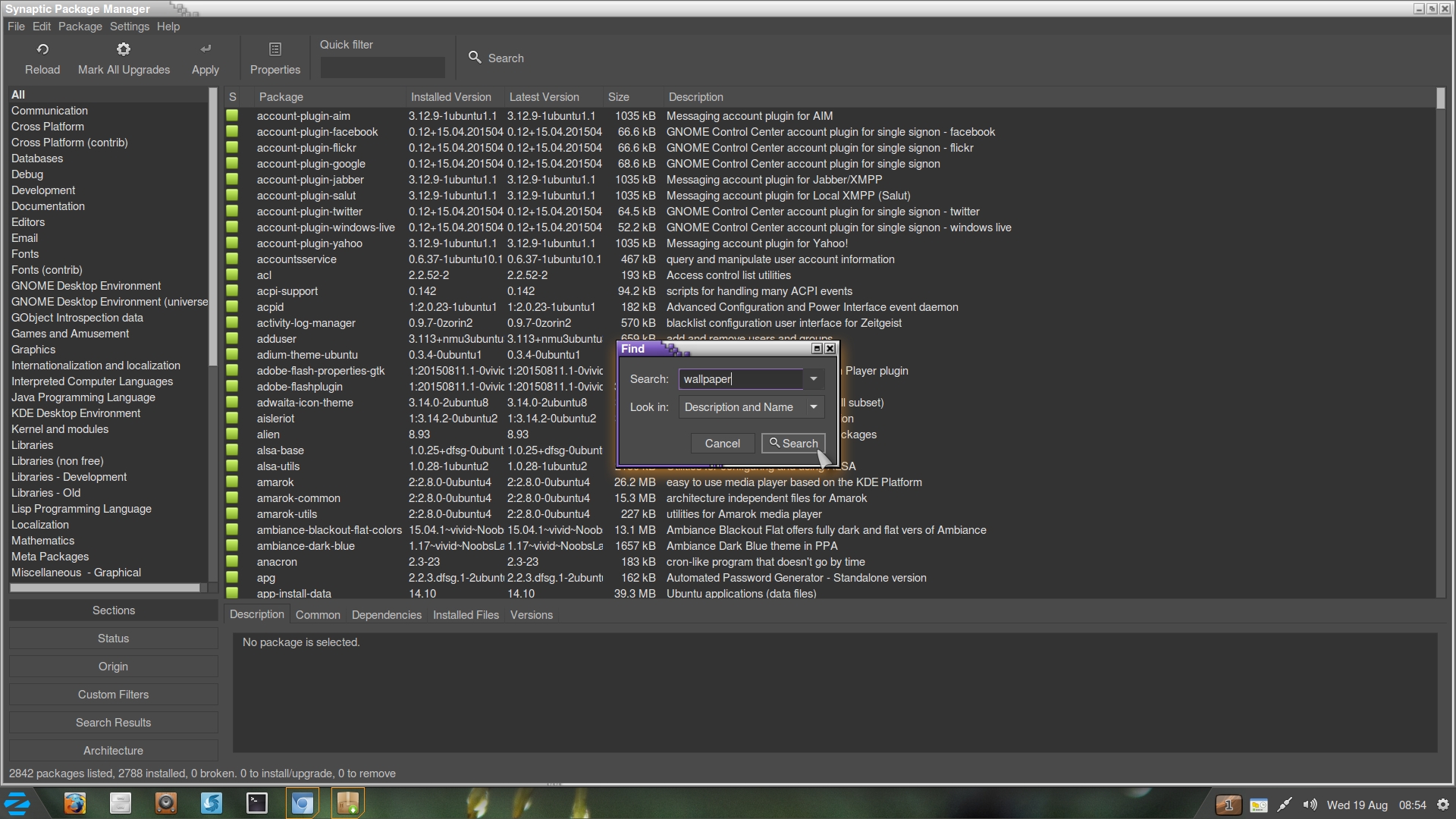The image size is (1456, 819).
Task: Click into the Quick filter text field
Action: point(382,67)
